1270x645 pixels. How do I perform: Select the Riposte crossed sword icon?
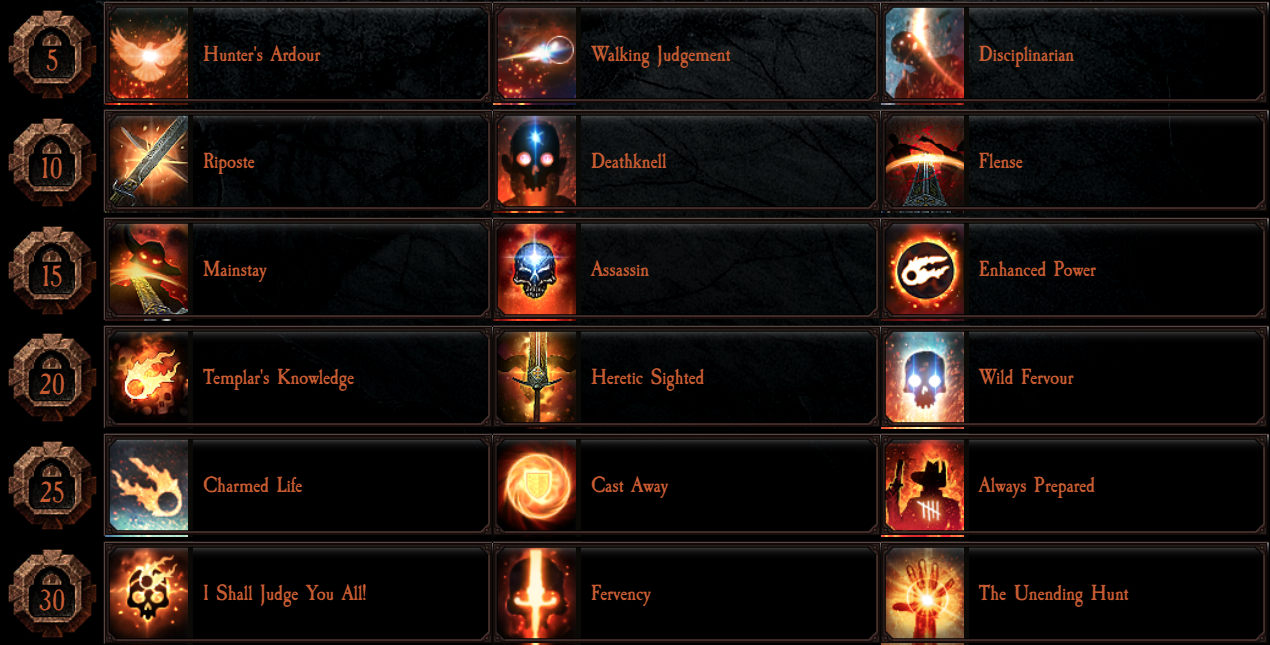pos(149,162)
